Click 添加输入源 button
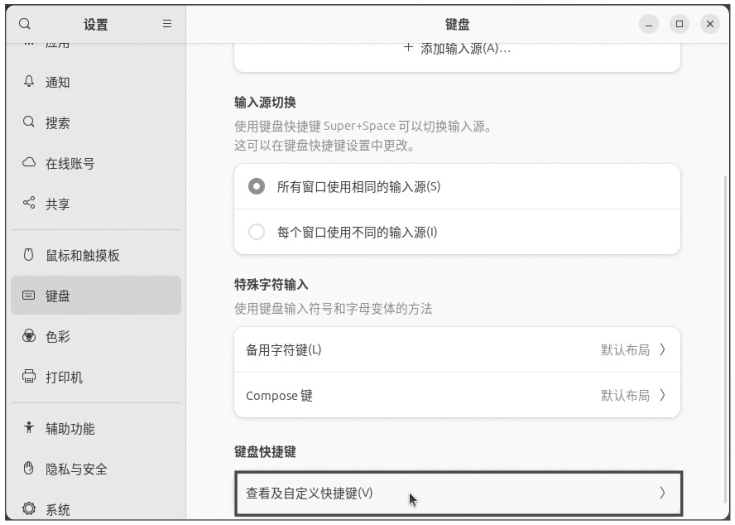 tap(457, 49)
